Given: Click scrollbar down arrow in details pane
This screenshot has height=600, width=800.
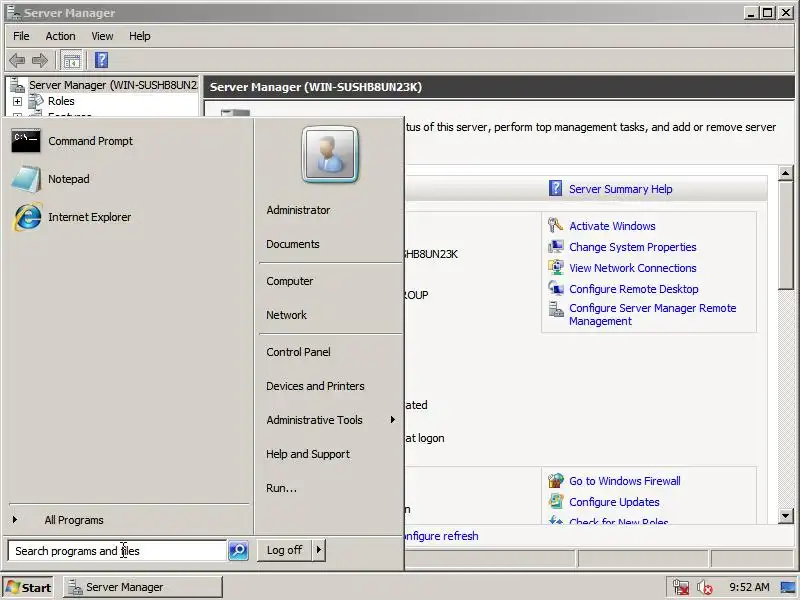Looking at the screenshot, I should click(x=786, y=516).
